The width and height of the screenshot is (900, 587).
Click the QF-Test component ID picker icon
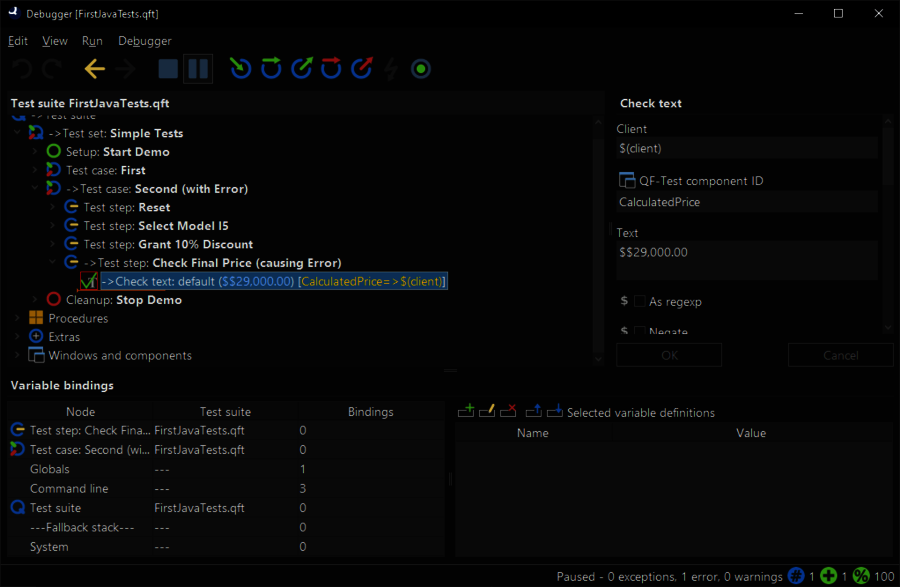pyautogui.click(x=627, y=181)
